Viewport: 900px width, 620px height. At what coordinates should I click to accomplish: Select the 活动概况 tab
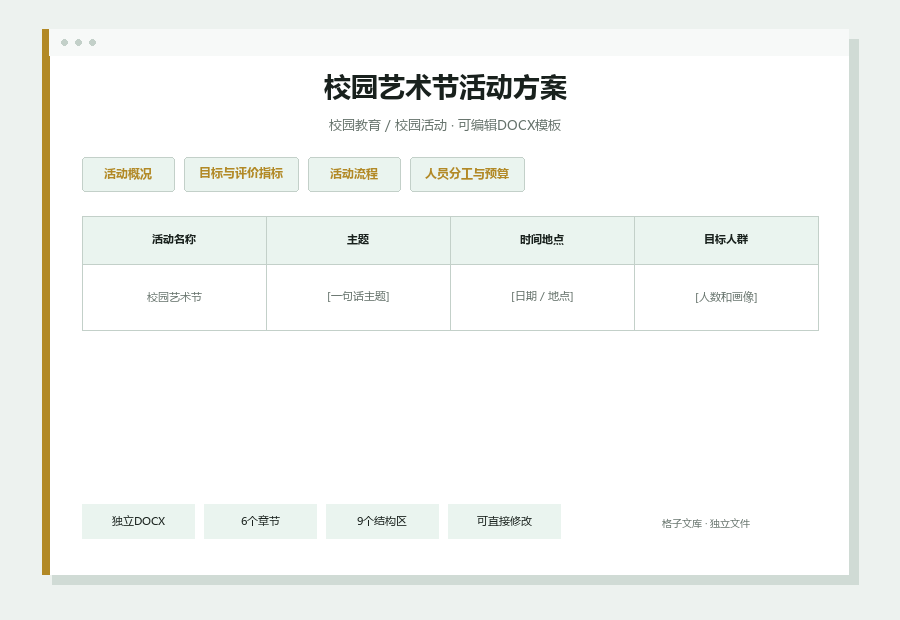128,175
